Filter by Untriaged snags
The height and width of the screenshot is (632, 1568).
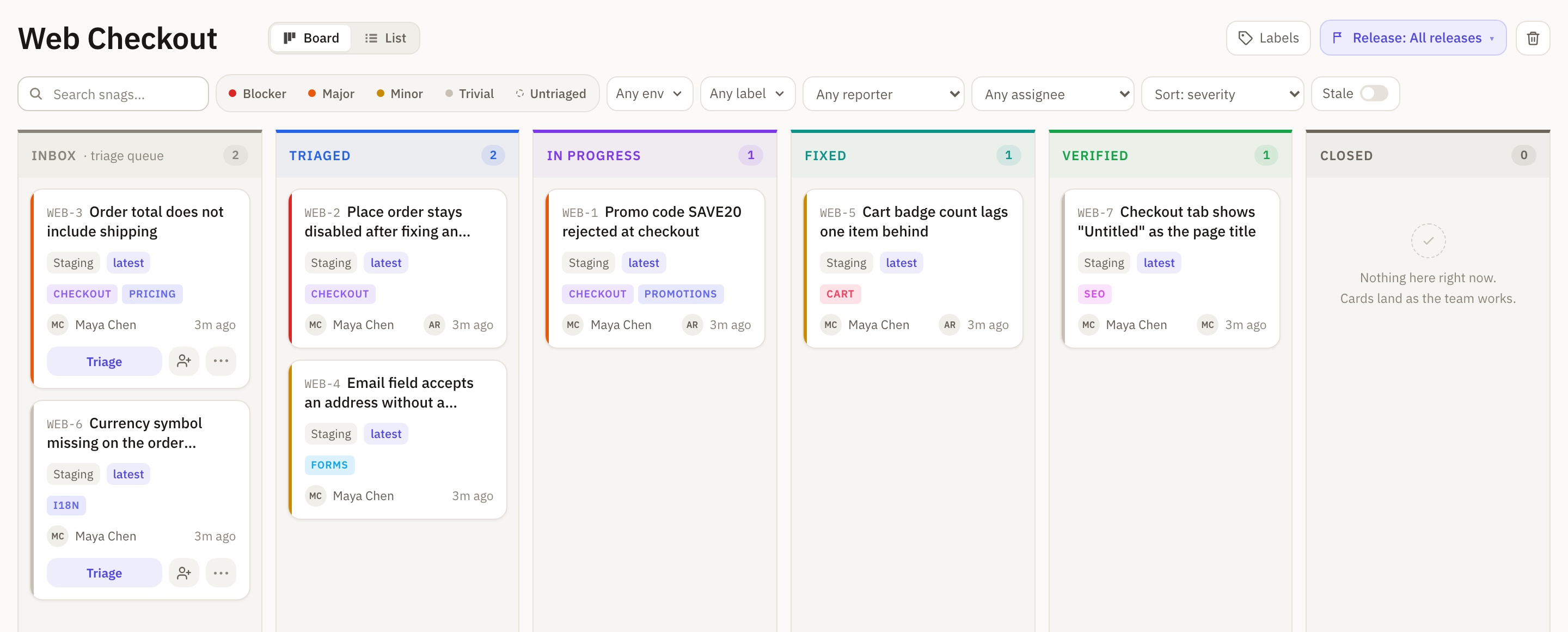pyautogui.click(x=551, y=93)
